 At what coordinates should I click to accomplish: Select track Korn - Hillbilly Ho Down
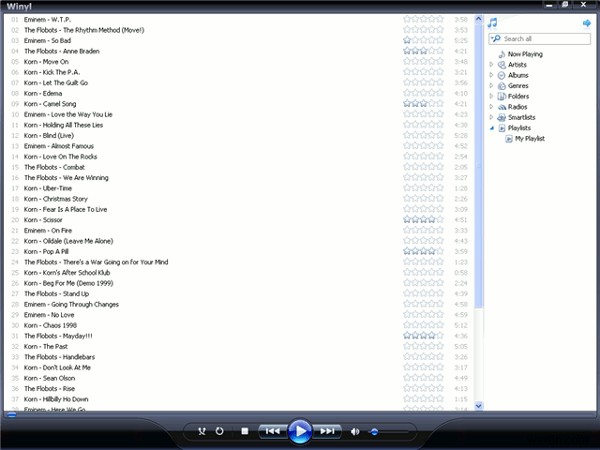[x=56, y=399]
